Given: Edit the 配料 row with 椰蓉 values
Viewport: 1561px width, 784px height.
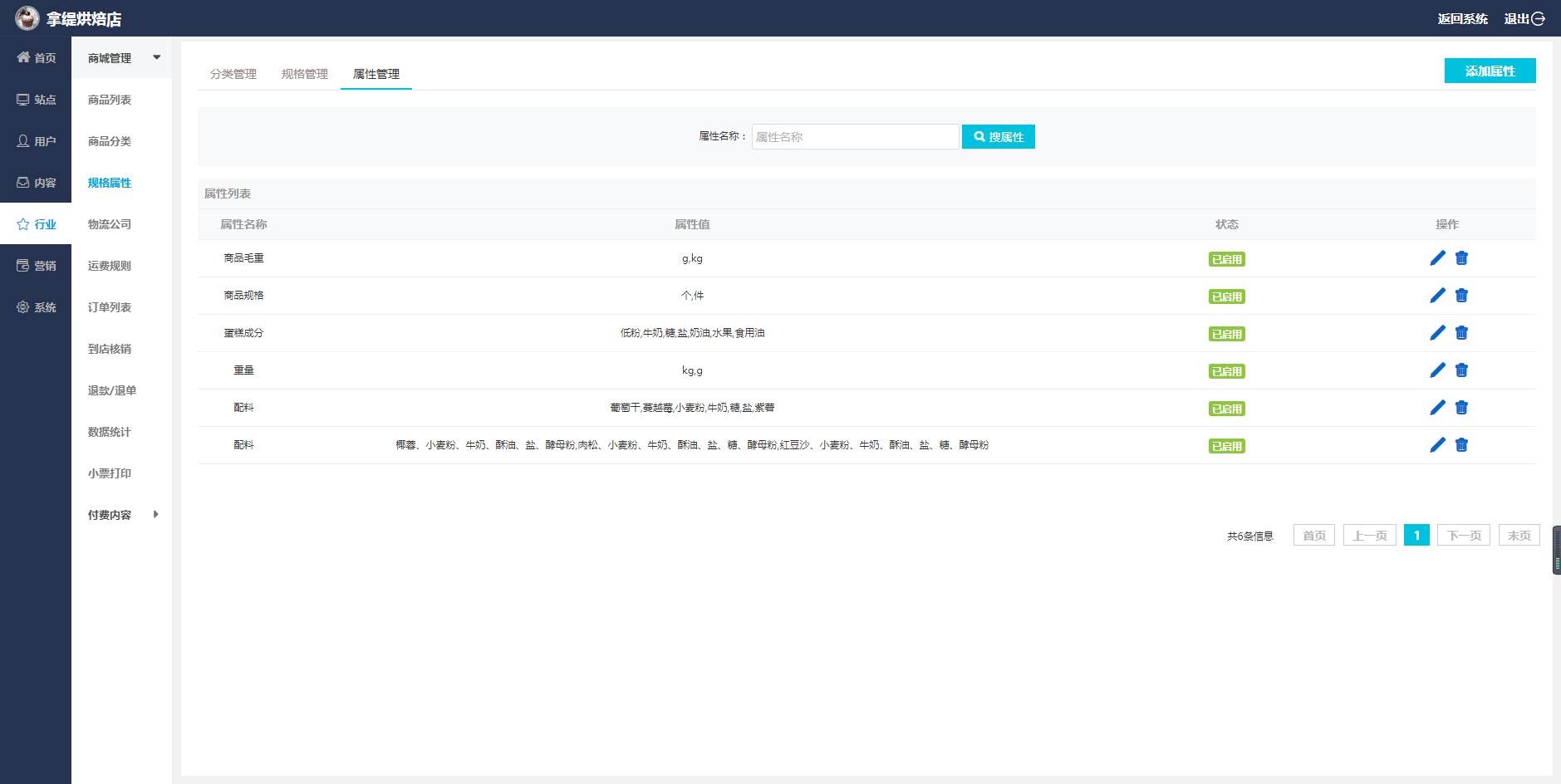Looking at the screenshot, I should point(1437,445).
